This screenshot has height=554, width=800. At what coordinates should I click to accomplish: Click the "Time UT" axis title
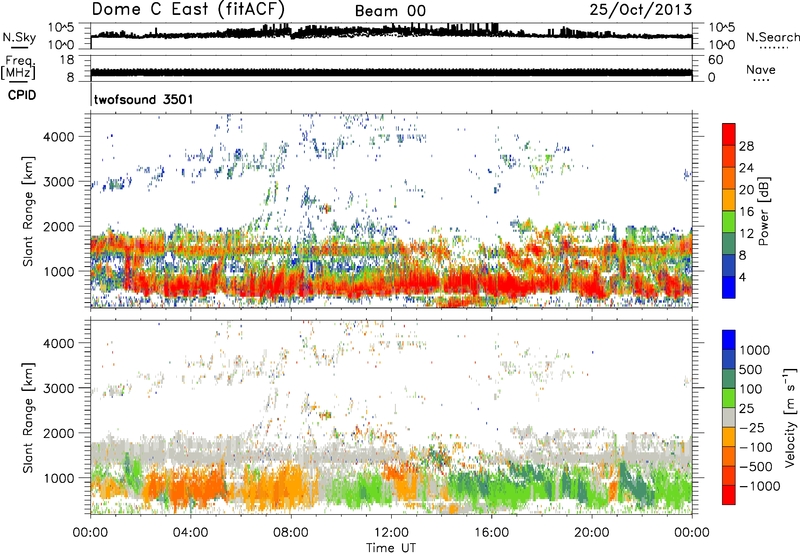click(x=391, y=548)
